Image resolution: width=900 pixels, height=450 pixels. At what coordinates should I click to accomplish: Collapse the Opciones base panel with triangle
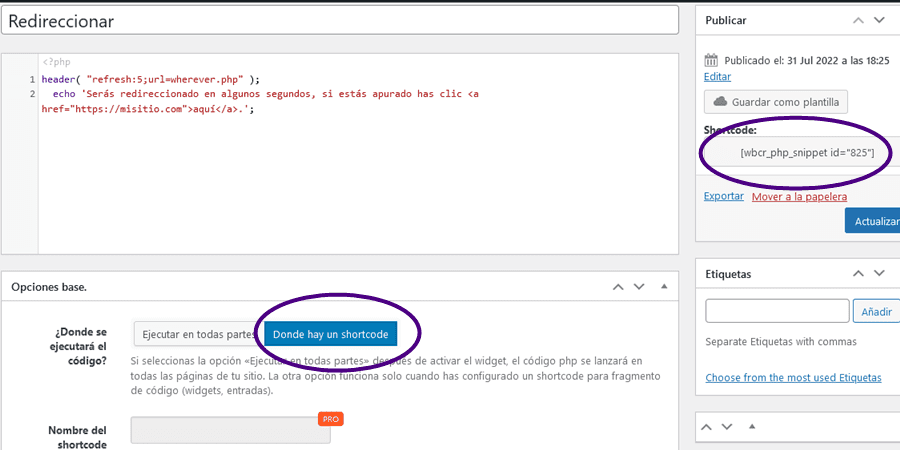(x=663, y=287)
